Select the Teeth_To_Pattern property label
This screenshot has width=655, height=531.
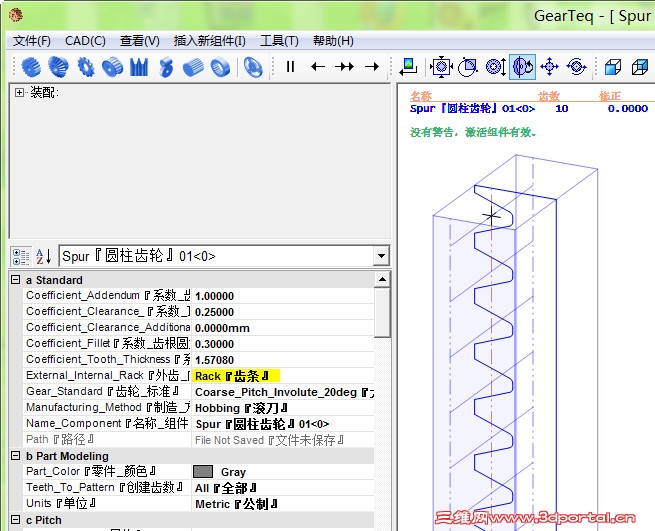[x=108, y=488]
